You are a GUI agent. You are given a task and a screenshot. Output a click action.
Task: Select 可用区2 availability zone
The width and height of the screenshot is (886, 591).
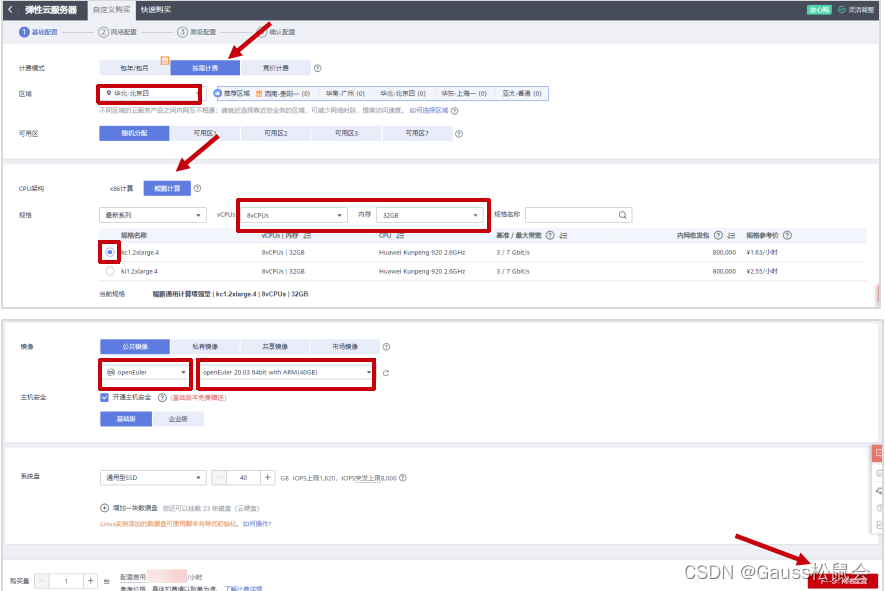click(276, 133)
